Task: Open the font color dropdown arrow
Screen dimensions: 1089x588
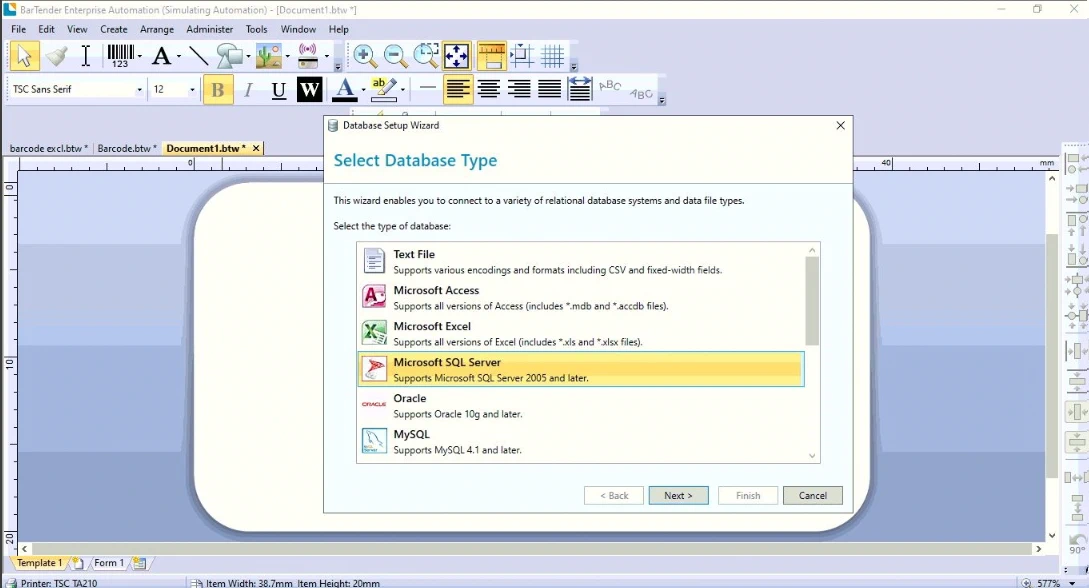Action: click(363, 90)
